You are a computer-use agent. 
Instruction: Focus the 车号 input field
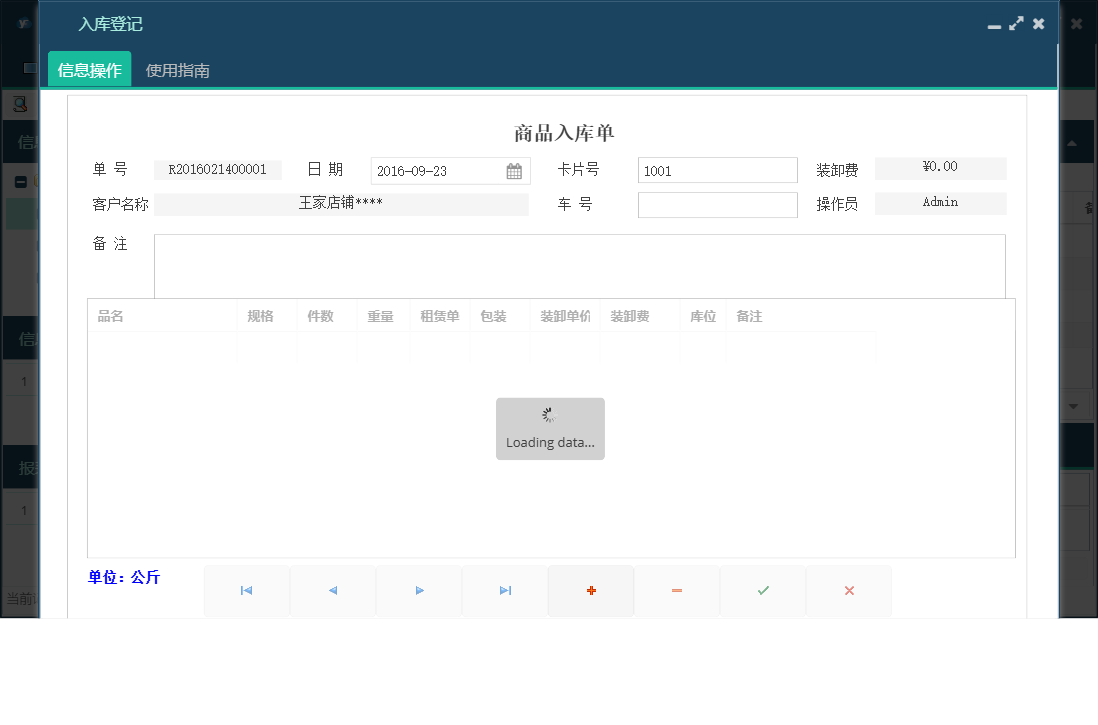pyautogui.click(x=717, y=204)
